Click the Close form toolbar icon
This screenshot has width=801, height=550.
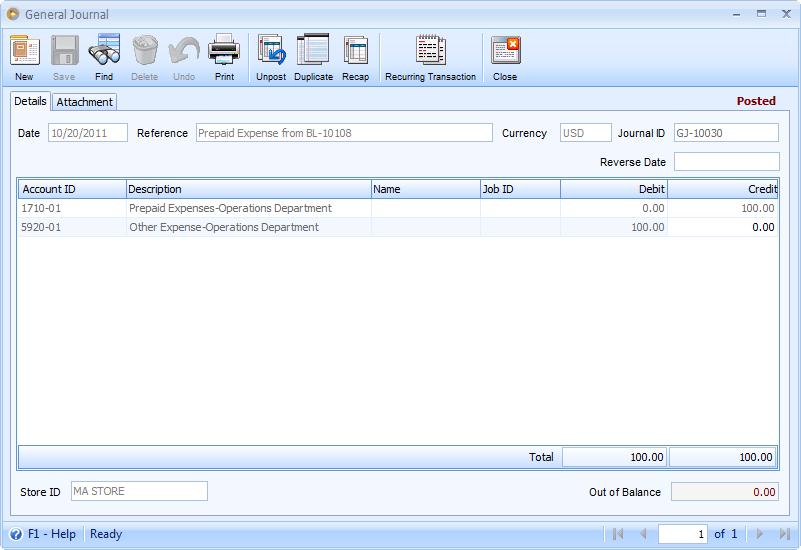click(x=505, y=50)
